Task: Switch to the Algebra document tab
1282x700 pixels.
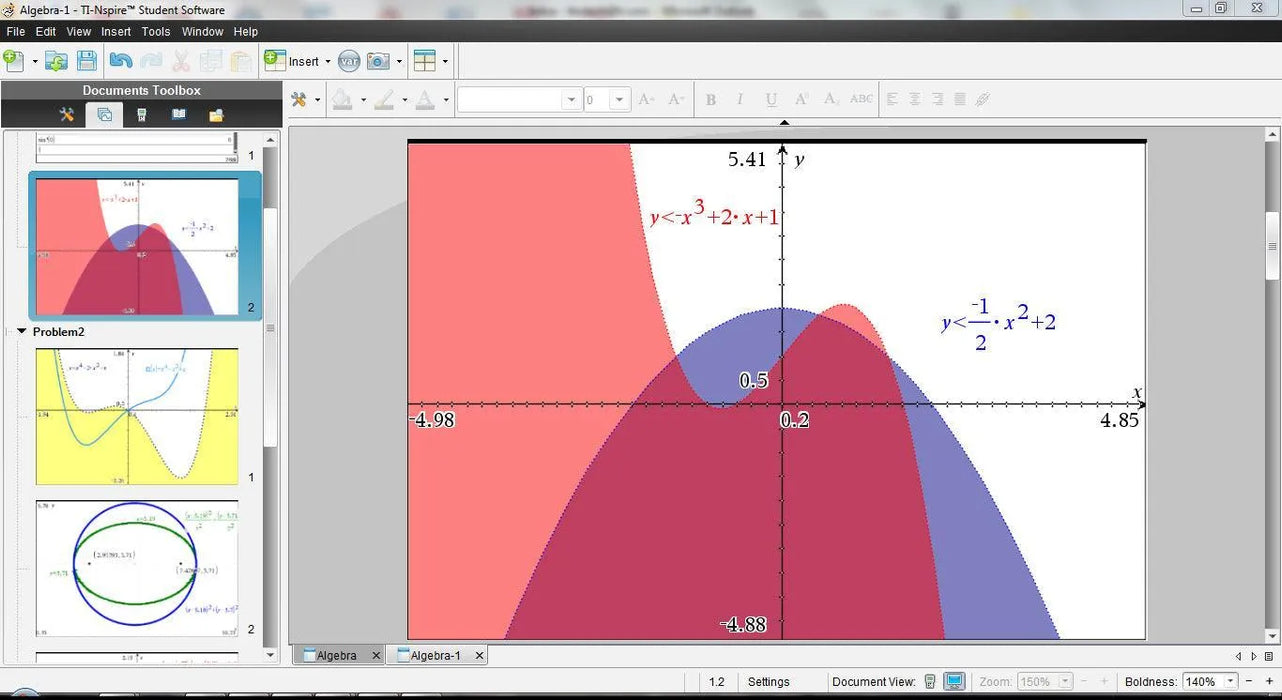Action: tap(336, 656)
